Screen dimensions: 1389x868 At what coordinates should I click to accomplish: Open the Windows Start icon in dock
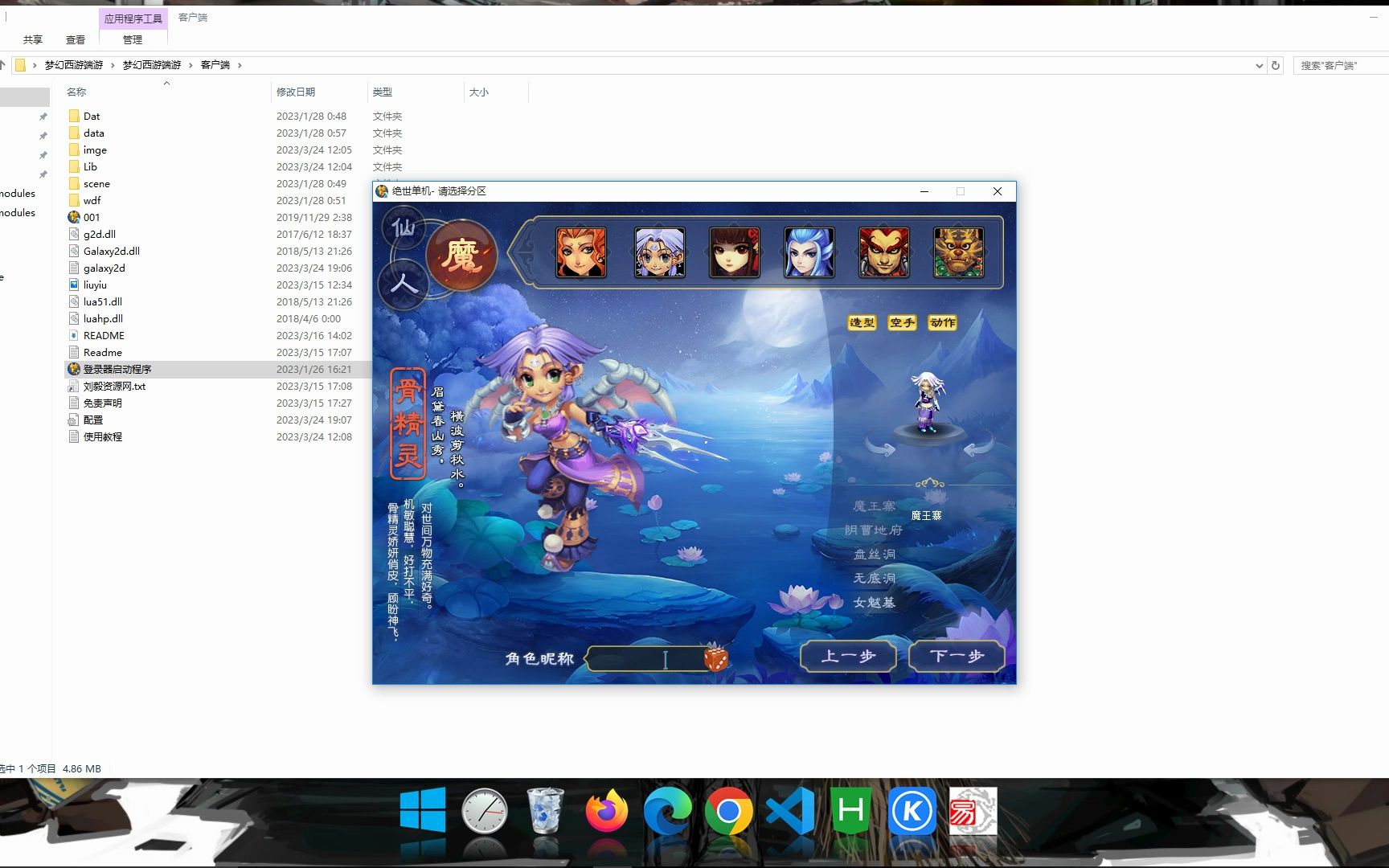click(423, 810)
